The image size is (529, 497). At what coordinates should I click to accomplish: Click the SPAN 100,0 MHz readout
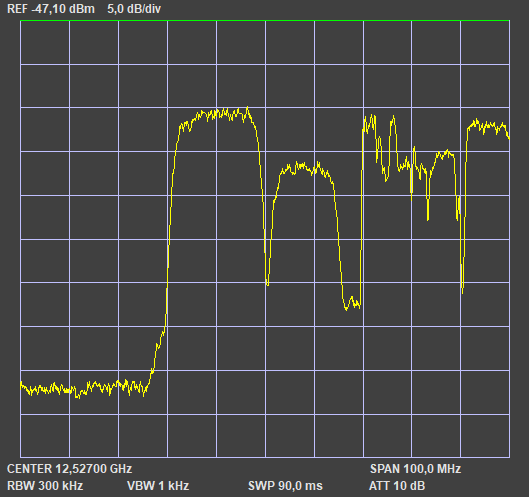tap(416, 469)
